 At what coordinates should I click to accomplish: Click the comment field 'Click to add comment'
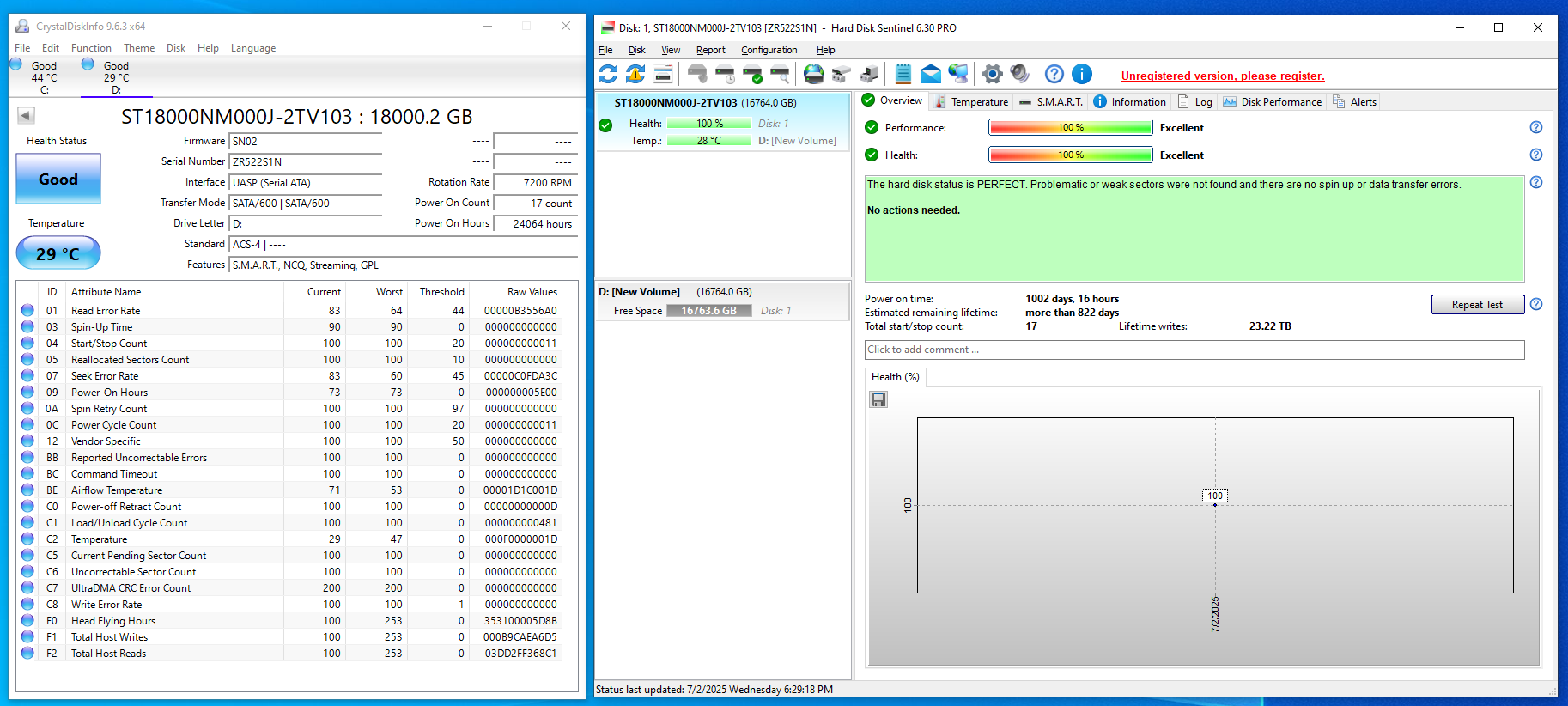click(x=1194, y=350)
